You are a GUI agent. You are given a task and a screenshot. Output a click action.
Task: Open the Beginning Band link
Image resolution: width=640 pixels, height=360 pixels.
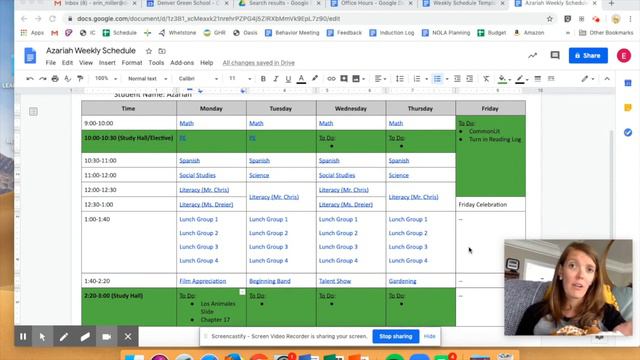270,281
